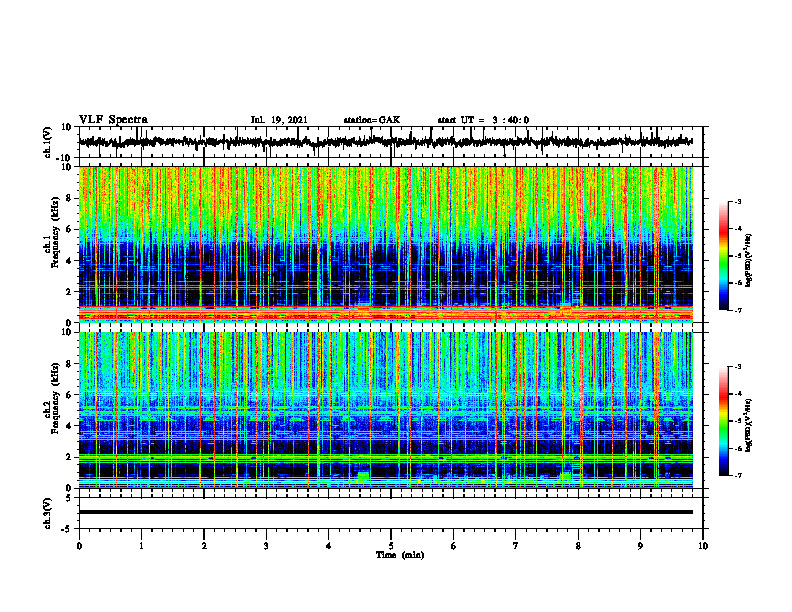Click the "ch.1(V)" axis label
The width and height of the screenshot is (792, 612).
[x=48, y=142]
